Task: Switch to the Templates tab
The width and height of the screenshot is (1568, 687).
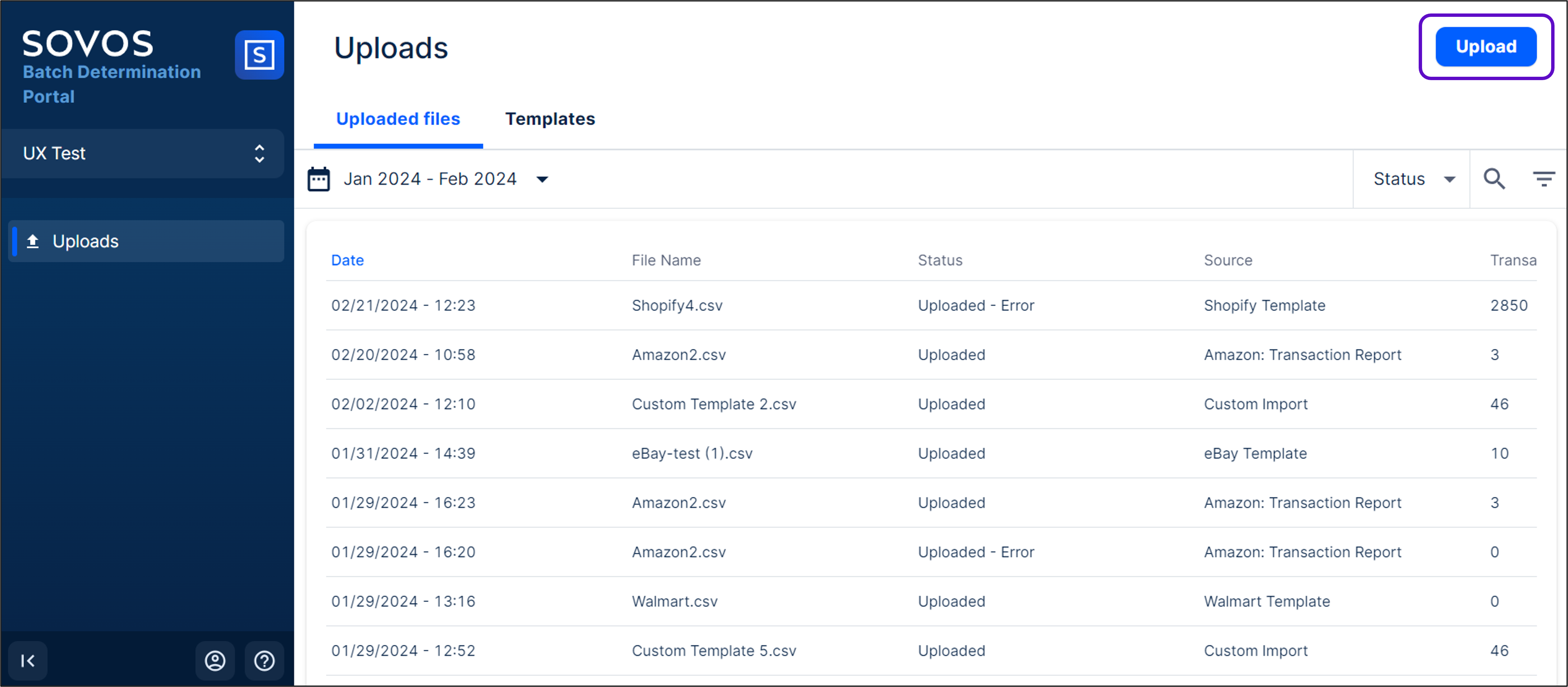Action: click(550, 119)
